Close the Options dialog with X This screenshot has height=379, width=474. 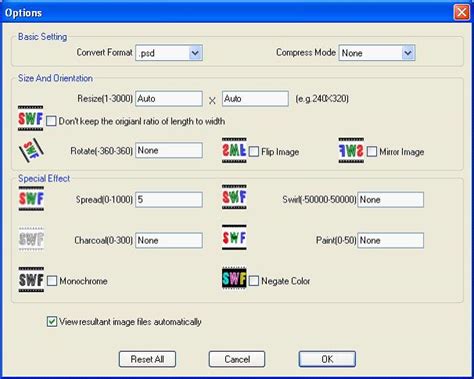(462, 13)
